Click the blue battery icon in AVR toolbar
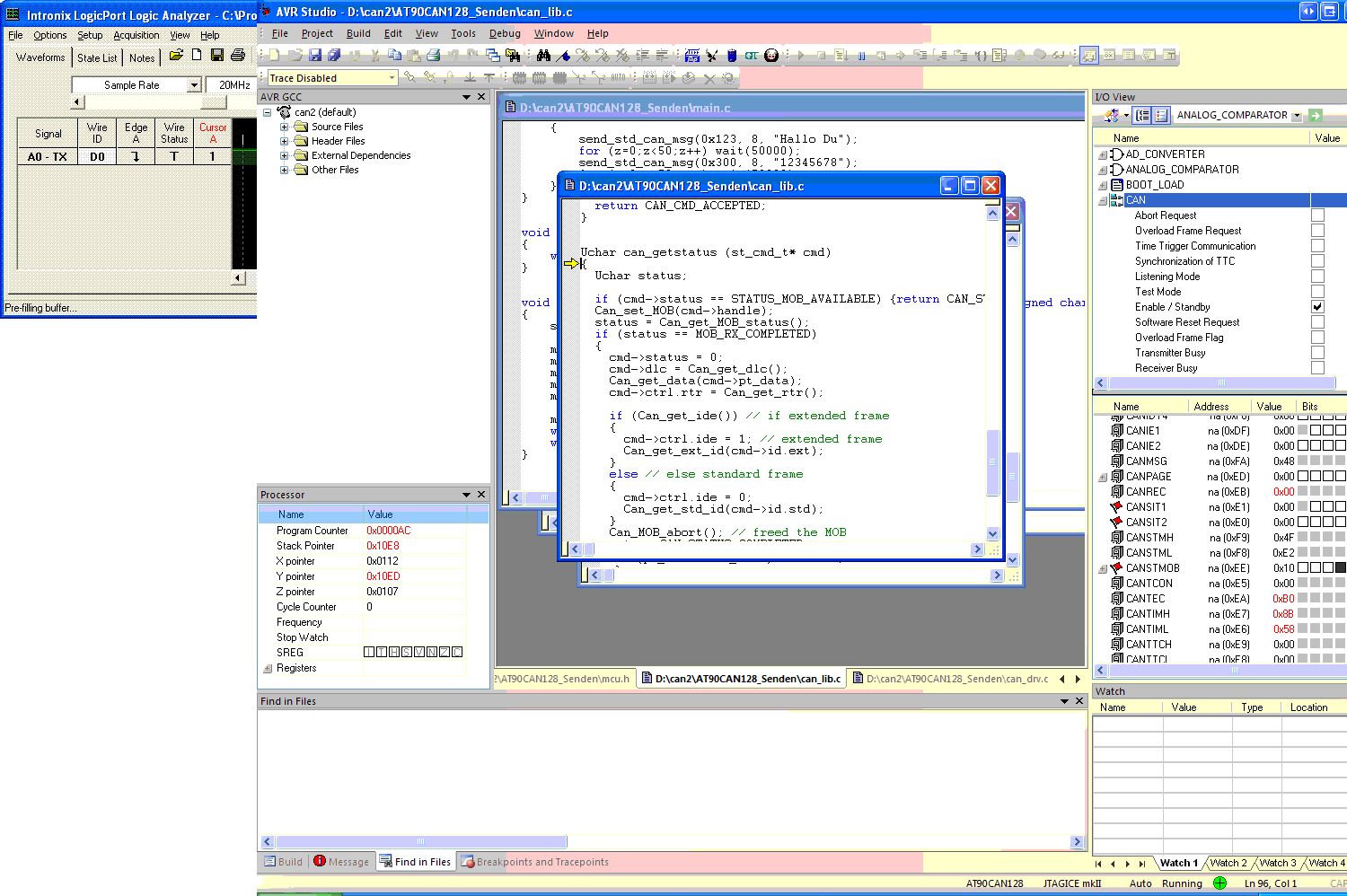Image resolution: width=1347 pixels, height=896 pixels. click(732, 56)
